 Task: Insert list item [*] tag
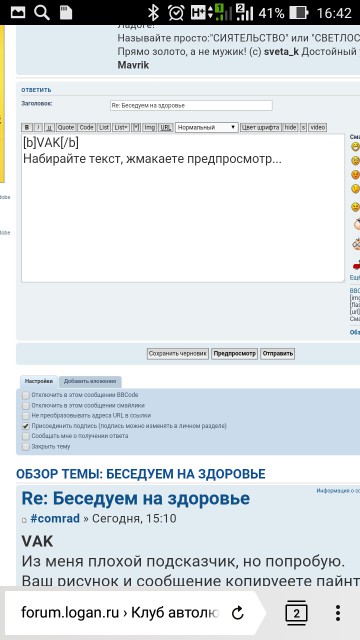click(x=136, y=127)
